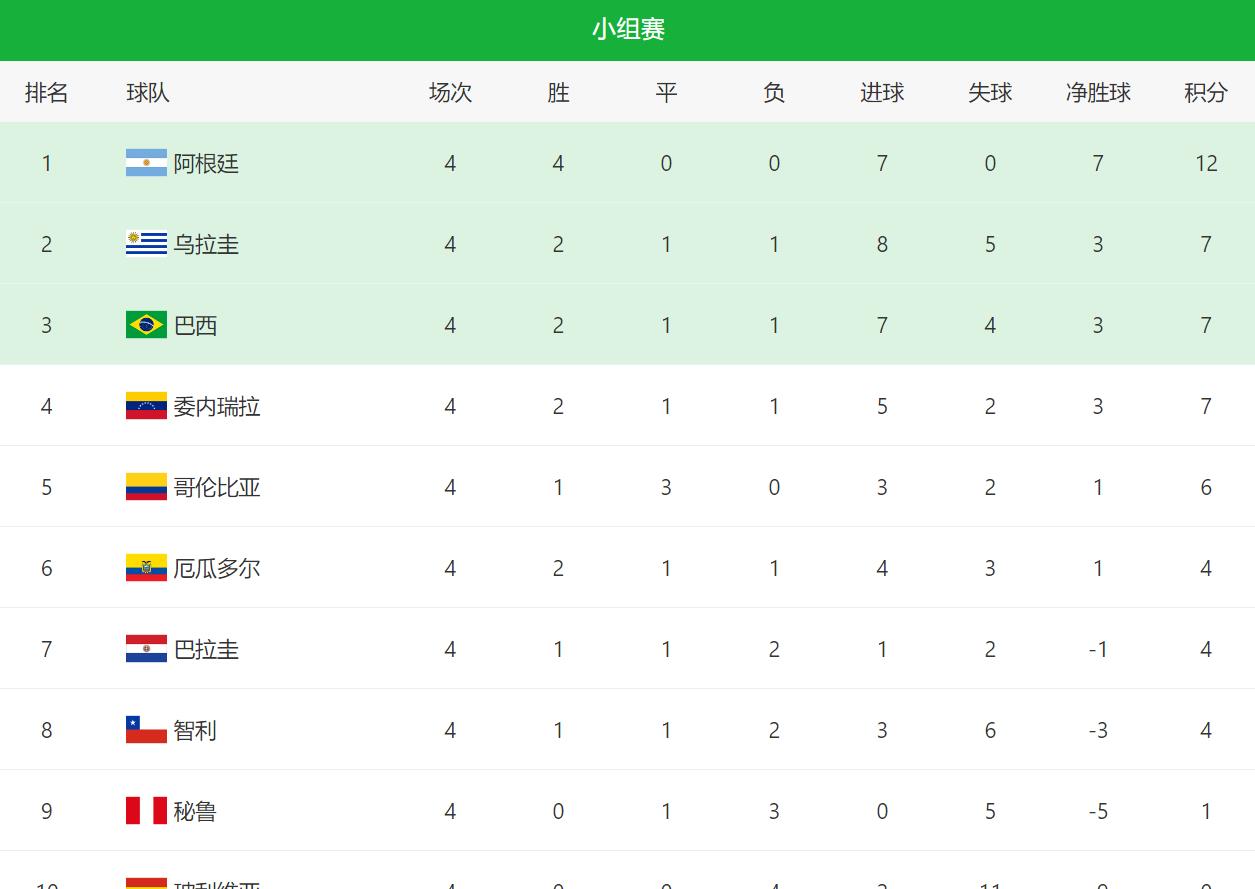Click the Brazil flag icon
Image resolution: width=1255 pixels, height=889 pixels.
146,325
